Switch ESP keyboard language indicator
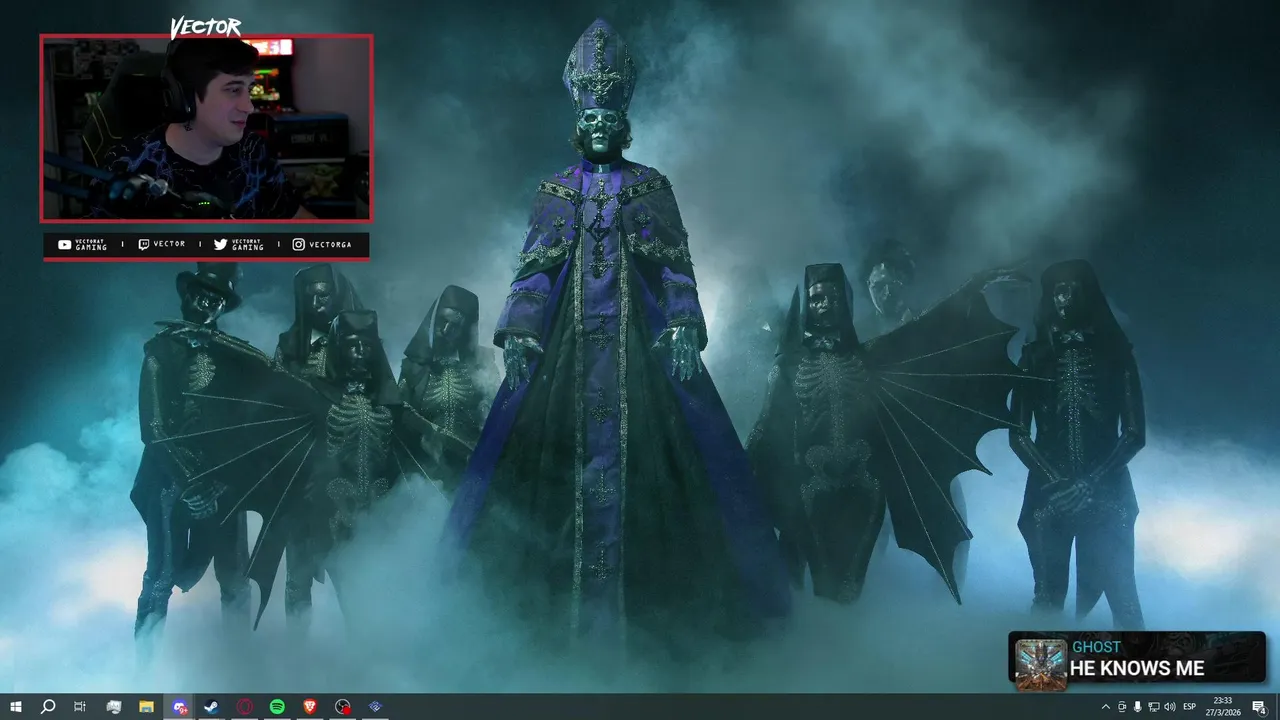The image size is (1280, 720). [x=1190, y=707]
